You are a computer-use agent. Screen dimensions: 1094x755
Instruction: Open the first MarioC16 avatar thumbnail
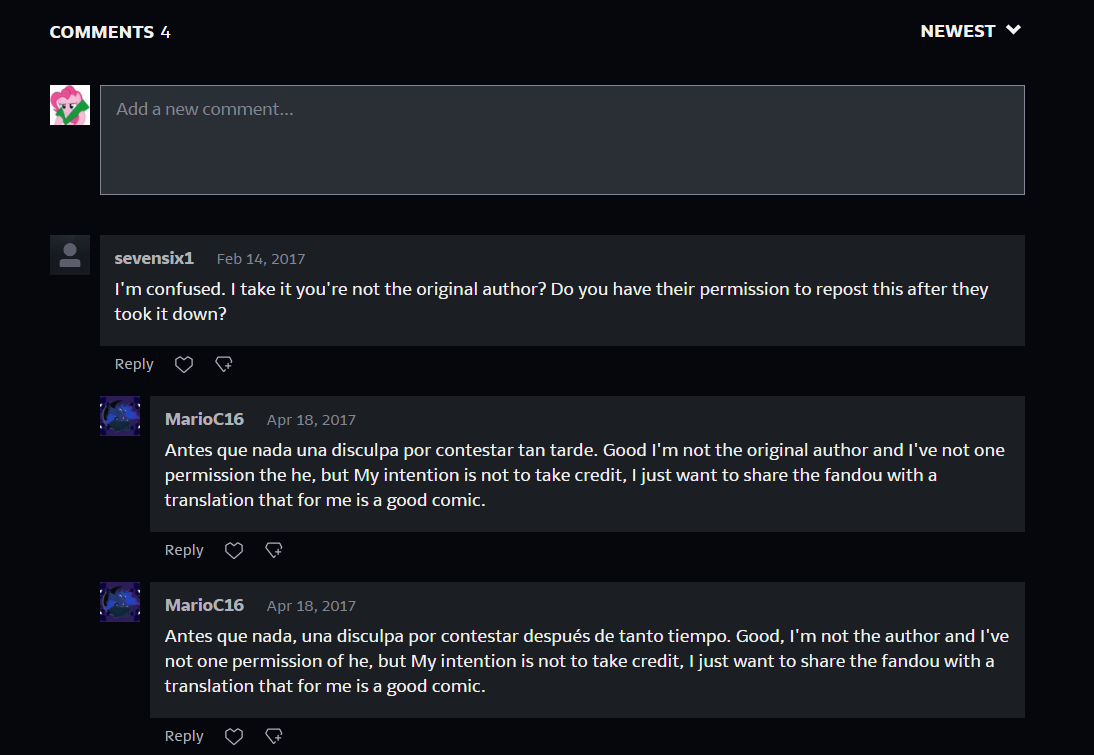click(x=120, y=416)
